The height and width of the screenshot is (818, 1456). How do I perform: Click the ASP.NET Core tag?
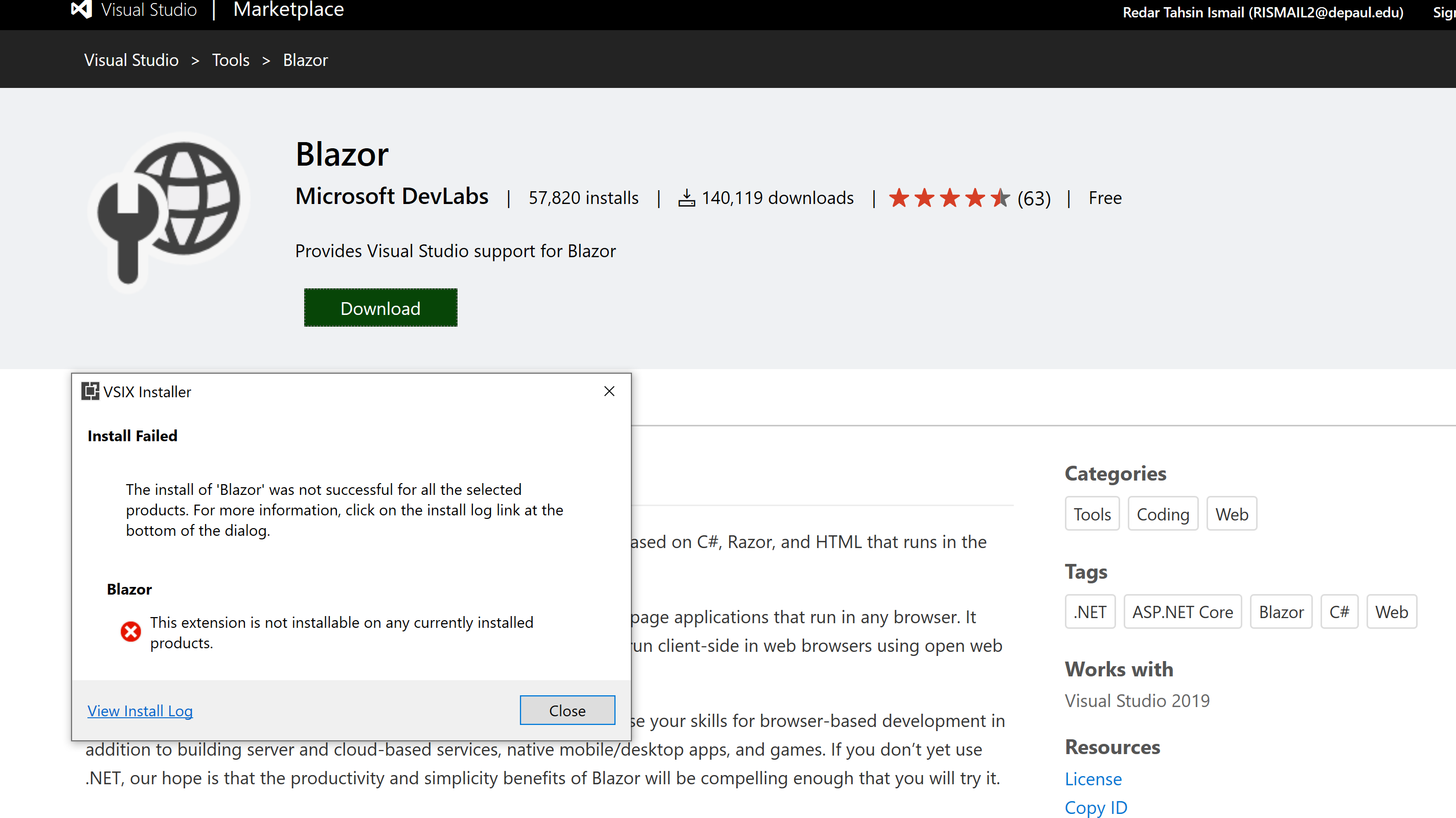(x=1182, y=611)
